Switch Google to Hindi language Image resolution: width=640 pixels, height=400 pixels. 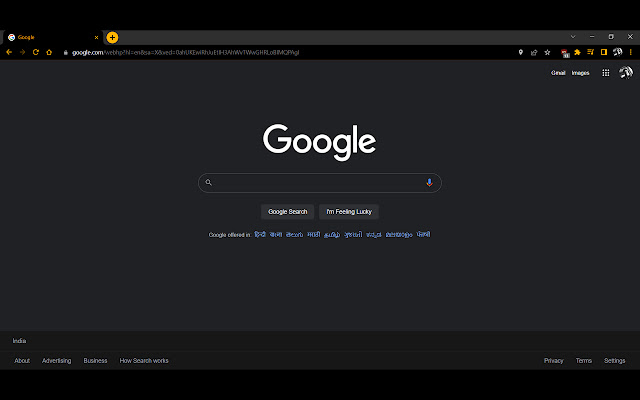(x=260, y=234)
